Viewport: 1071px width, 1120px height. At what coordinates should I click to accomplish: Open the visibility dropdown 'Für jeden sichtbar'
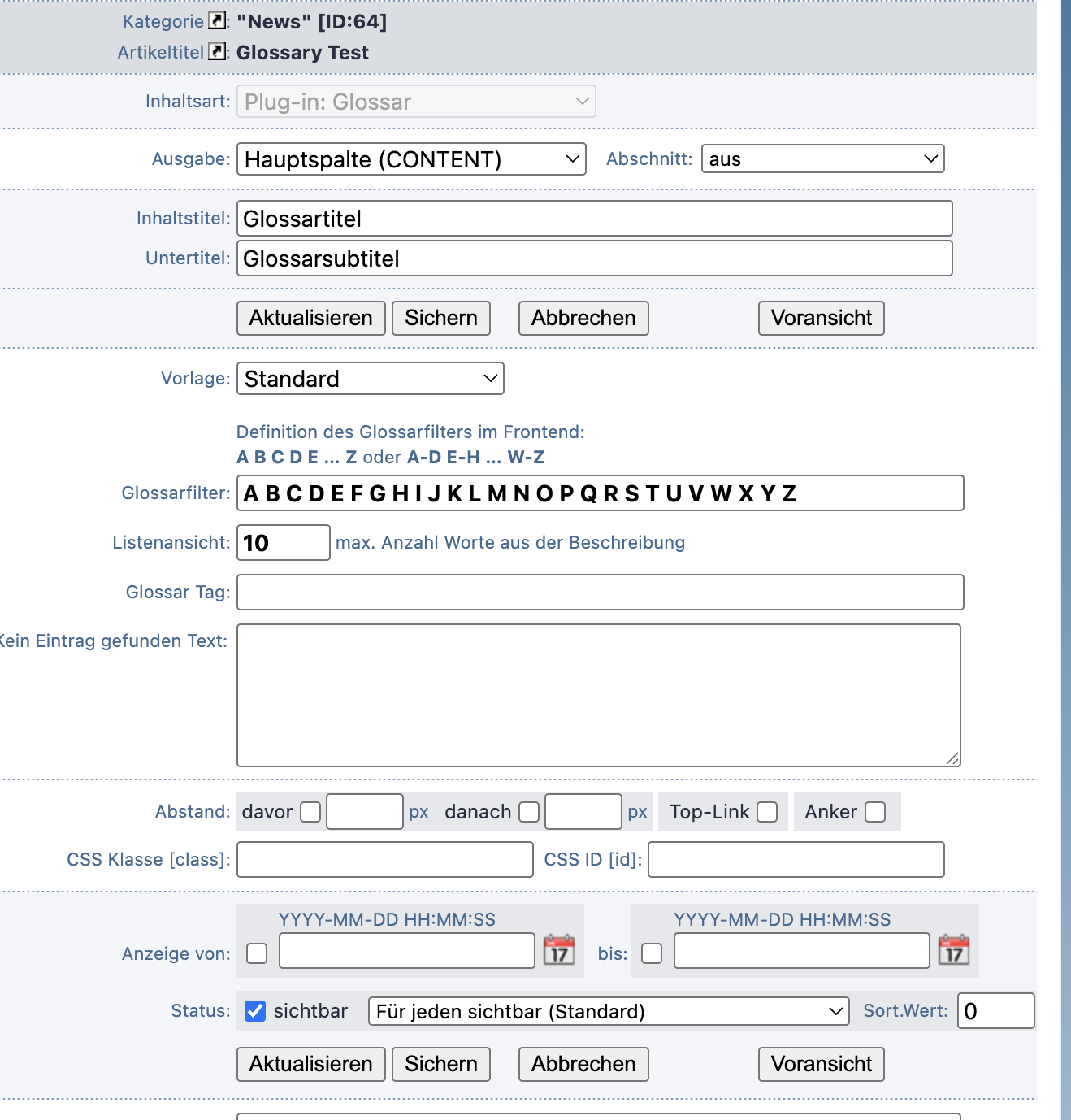(x=608, y=1011)
